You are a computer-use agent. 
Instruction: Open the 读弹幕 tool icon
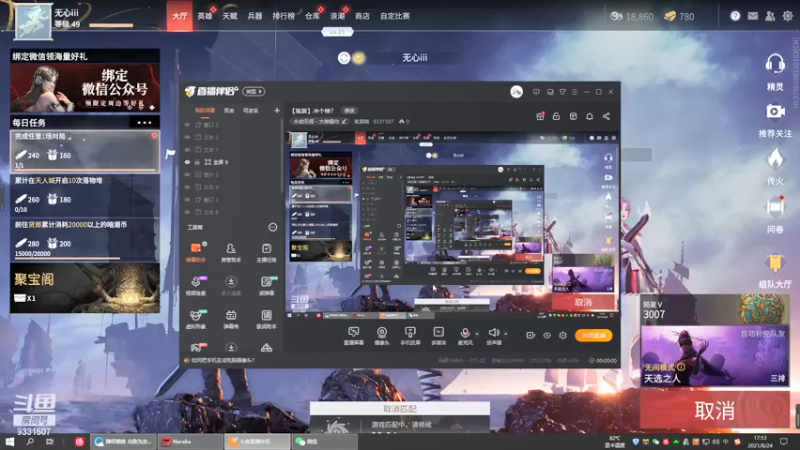tap(266, 286)
